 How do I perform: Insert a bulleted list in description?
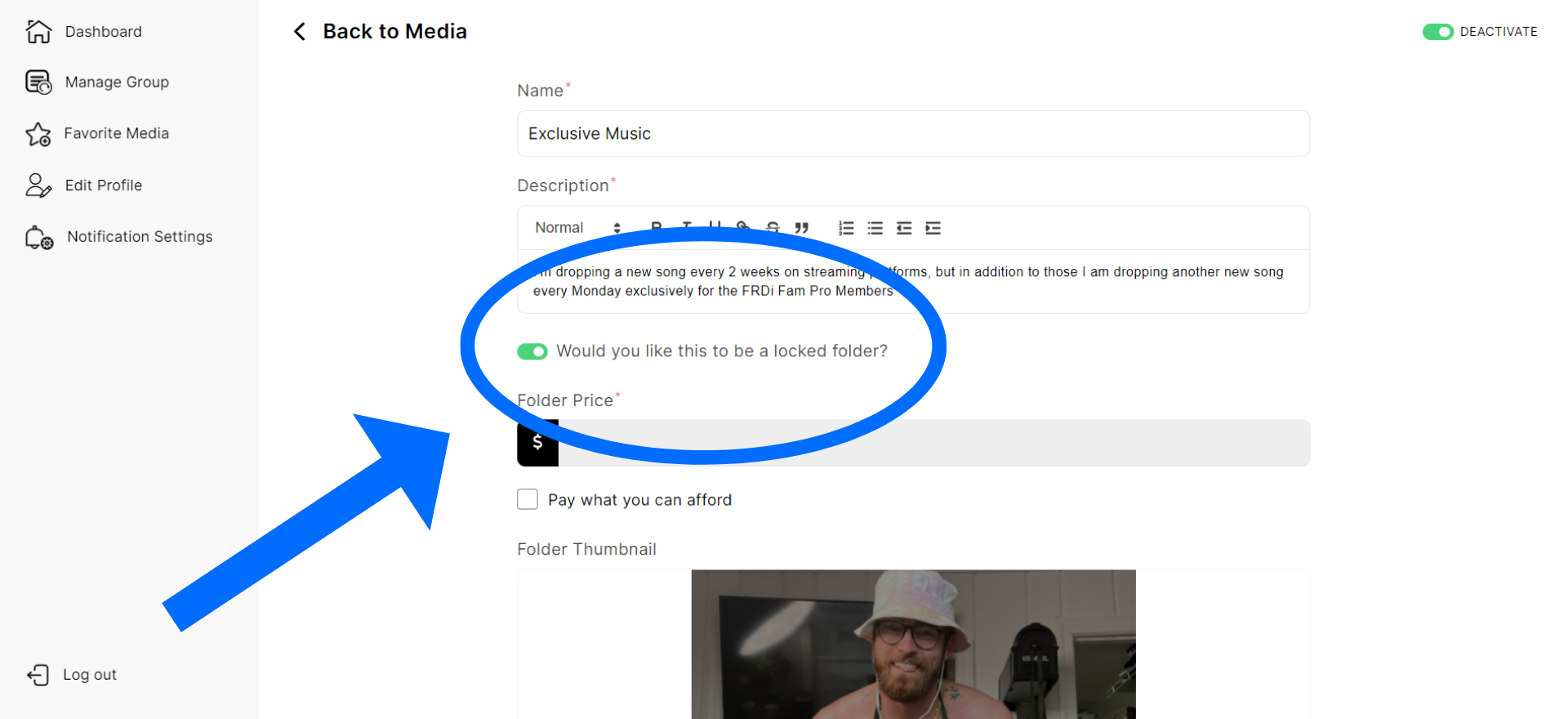pos(875,228)
